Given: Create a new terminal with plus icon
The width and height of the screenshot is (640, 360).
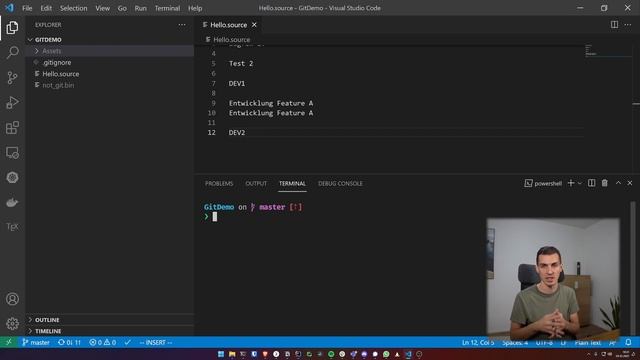Looking at the screenshot, I should point(571,183).
